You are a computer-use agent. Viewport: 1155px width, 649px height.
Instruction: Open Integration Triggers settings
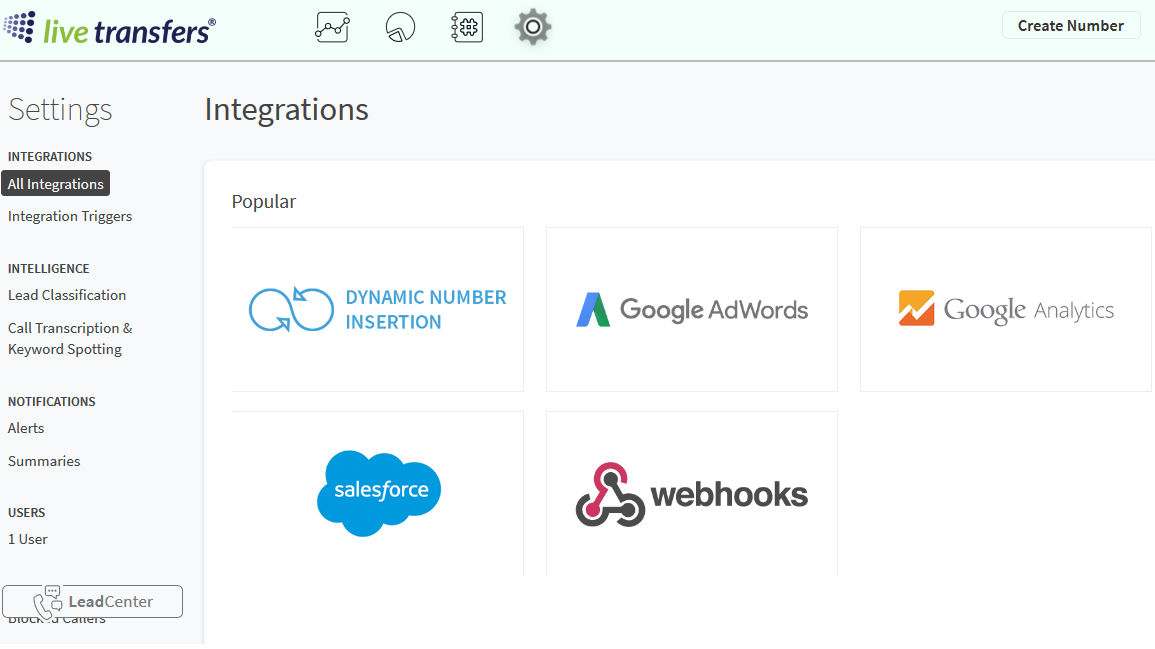[x=70, y=217]
